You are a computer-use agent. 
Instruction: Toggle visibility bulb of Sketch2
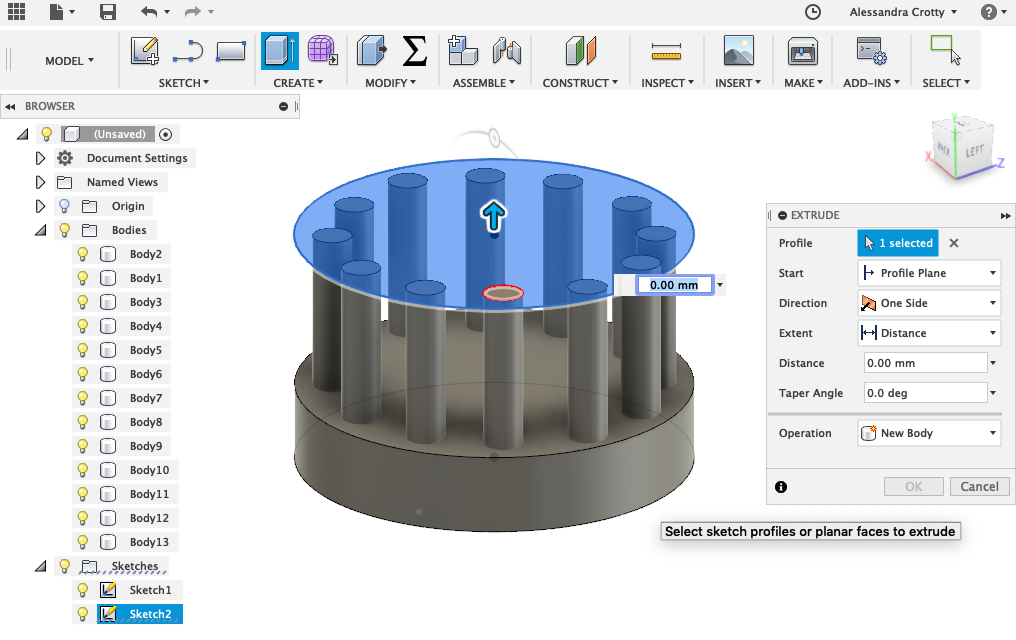coord(82,613)
